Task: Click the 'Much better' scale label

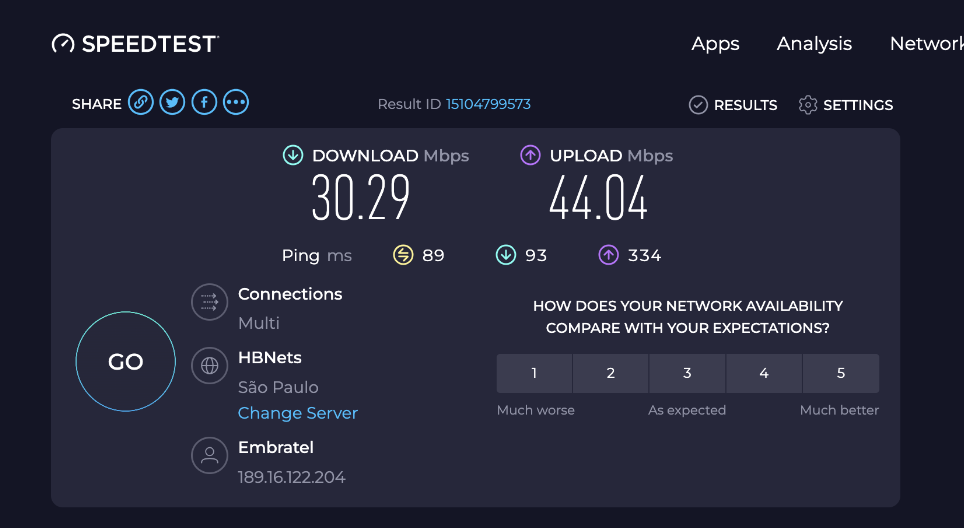Action: point(839,410)
